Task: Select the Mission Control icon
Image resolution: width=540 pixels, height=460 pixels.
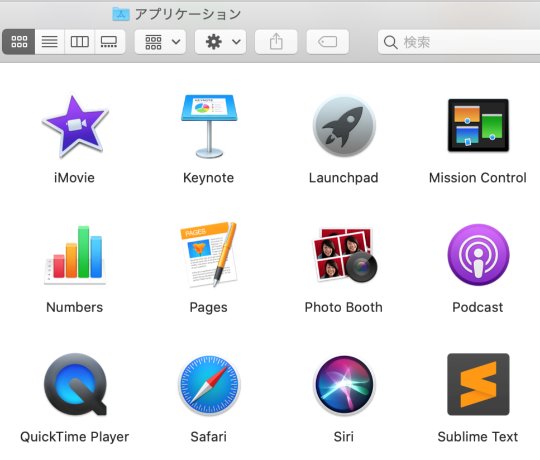Action: pos(478,125)
